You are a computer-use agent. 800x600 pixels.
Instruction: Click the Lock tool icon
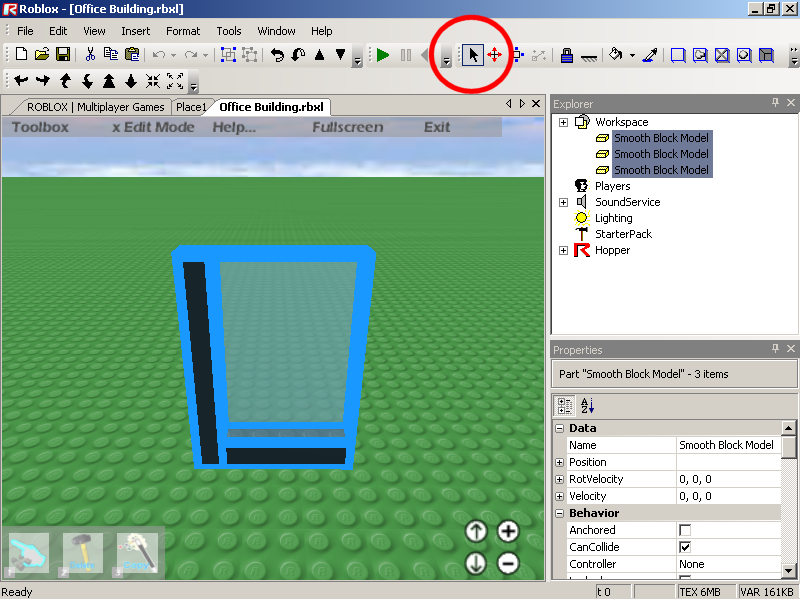click(567, 56)
